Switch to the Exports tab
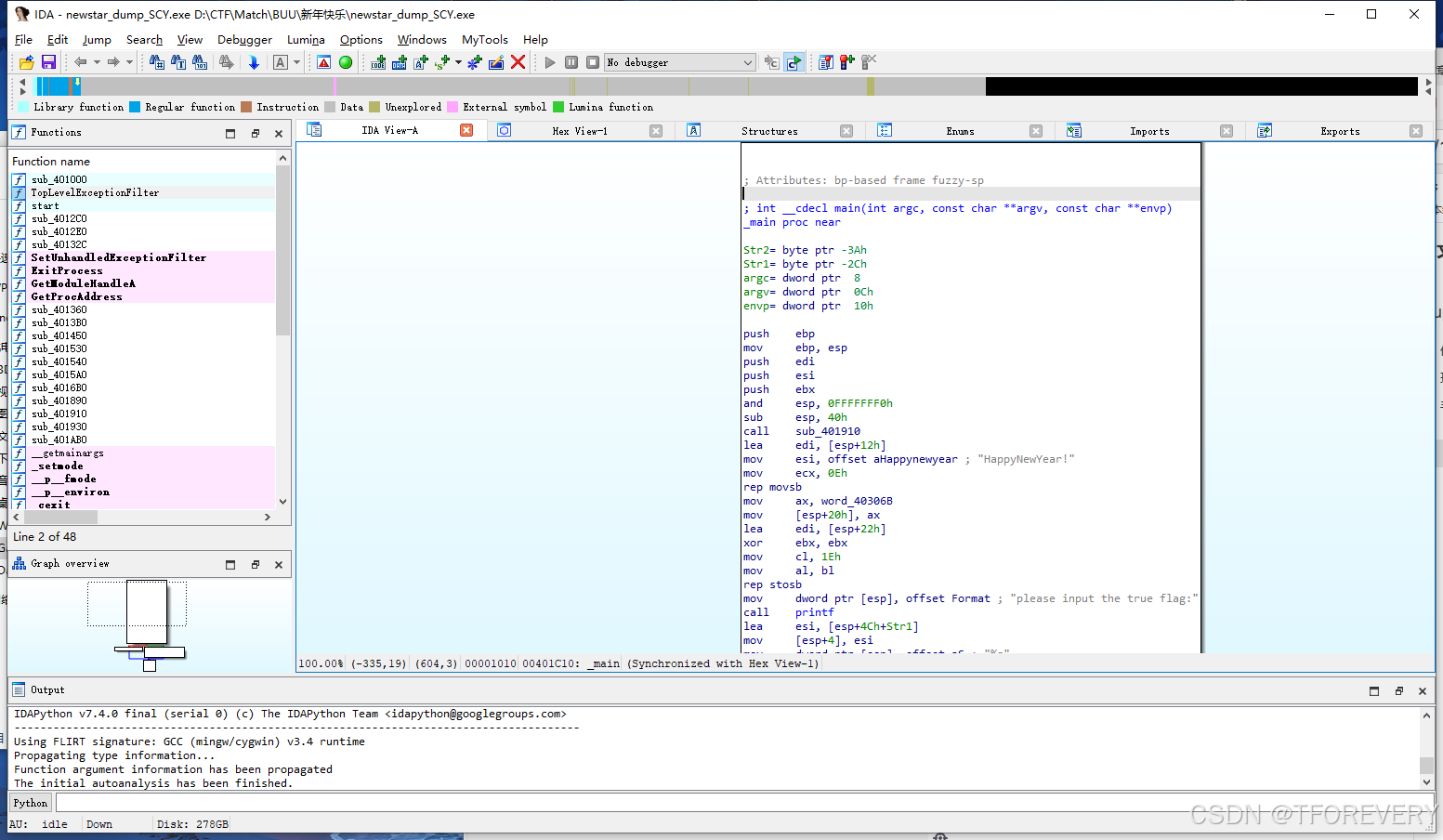The height and width of the screenshot is (840, 1443). 1340,131
